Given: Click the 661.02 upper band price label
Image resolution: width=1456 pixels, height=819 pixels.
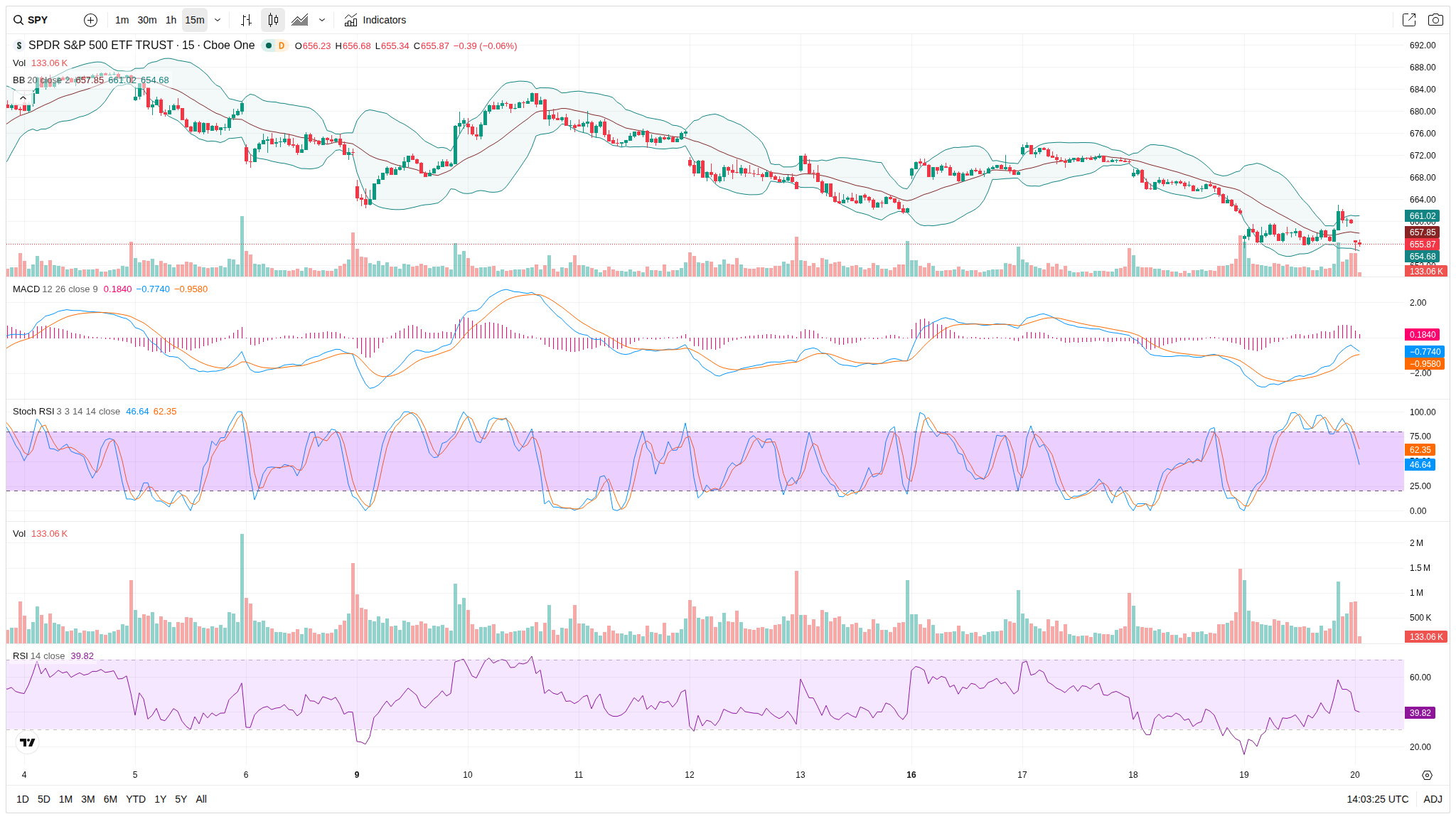Looking at the screenshot, I should [x=1422, y=216].
